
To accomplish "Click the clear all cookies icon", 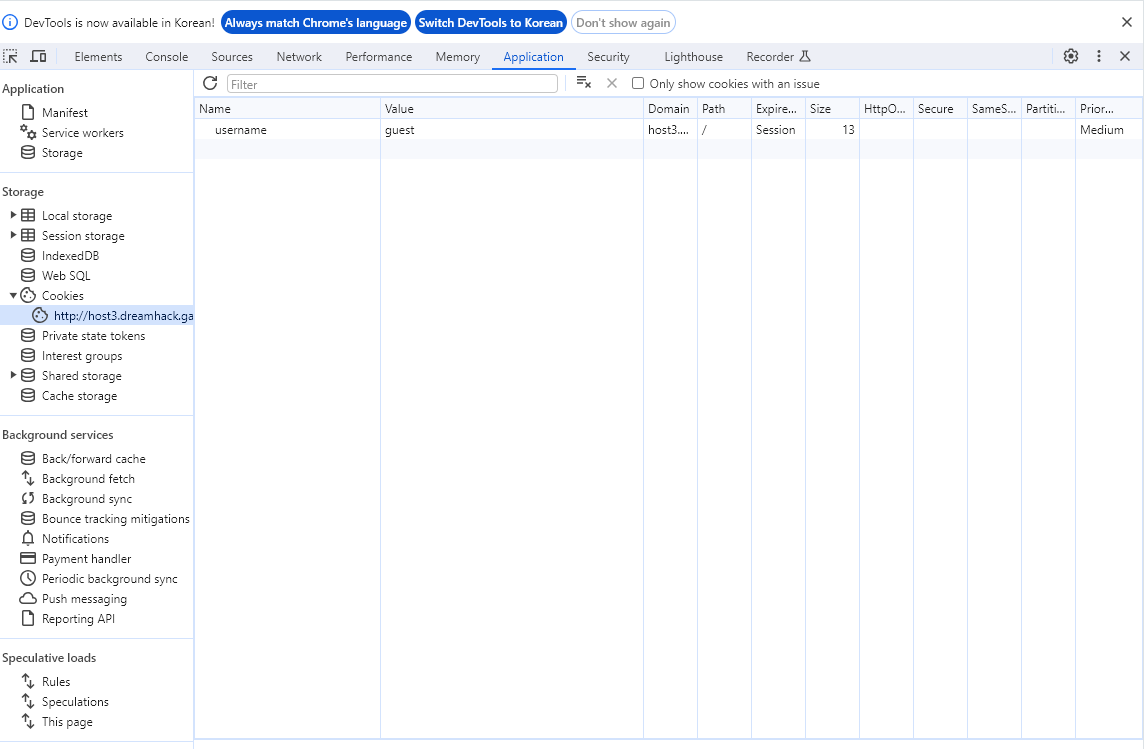I will click(584, 83).
